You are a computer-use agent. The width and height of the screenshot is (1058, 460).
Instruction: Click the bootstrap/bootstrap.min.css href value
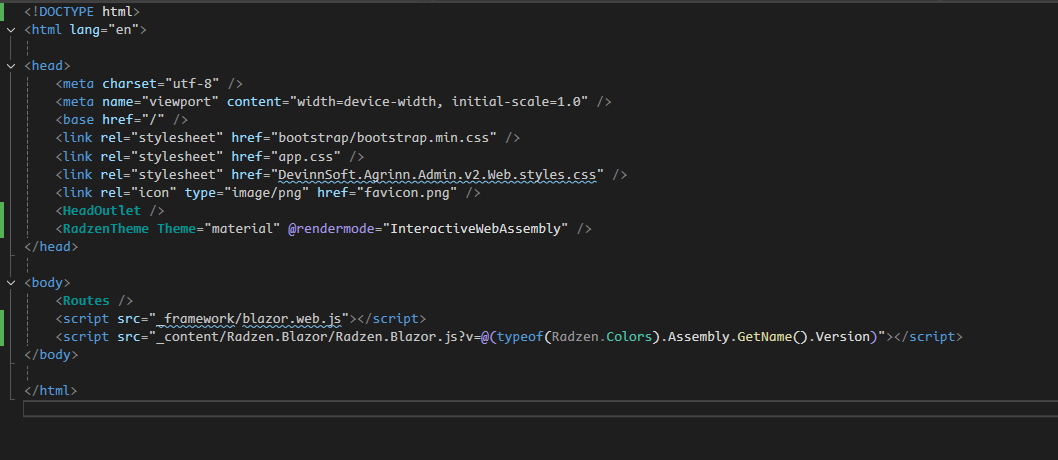point(384,138)
